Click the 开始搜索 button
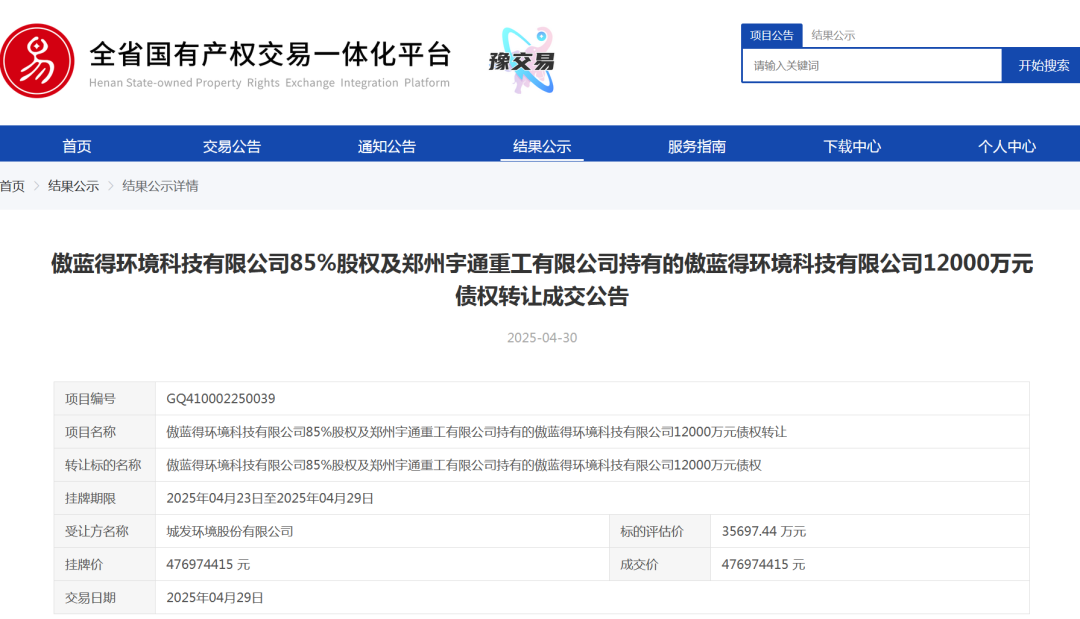This screenshot has height=619, width=1080. (1043, 65)
